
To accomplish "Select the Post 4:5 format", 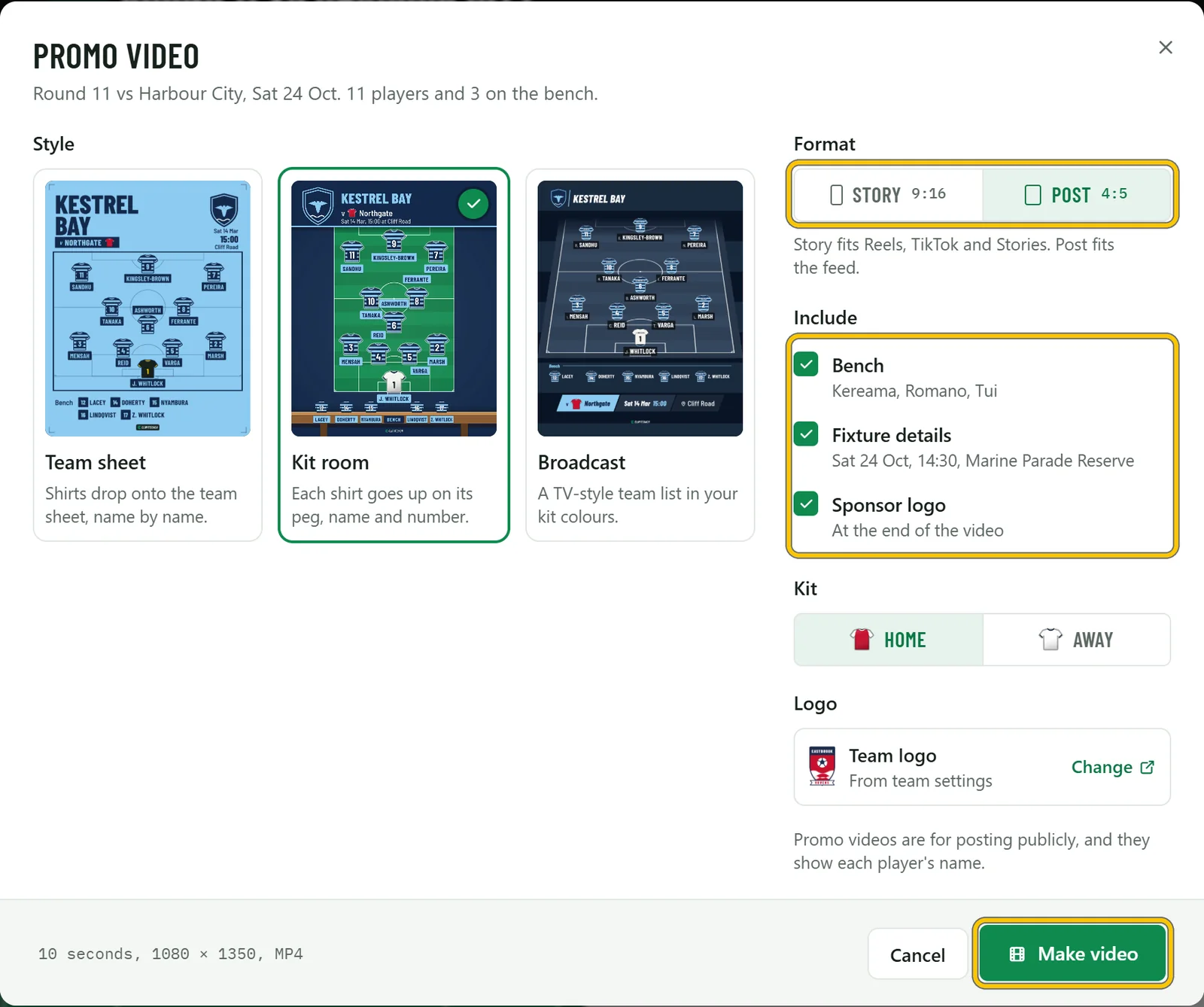I will pos(1077,194).
